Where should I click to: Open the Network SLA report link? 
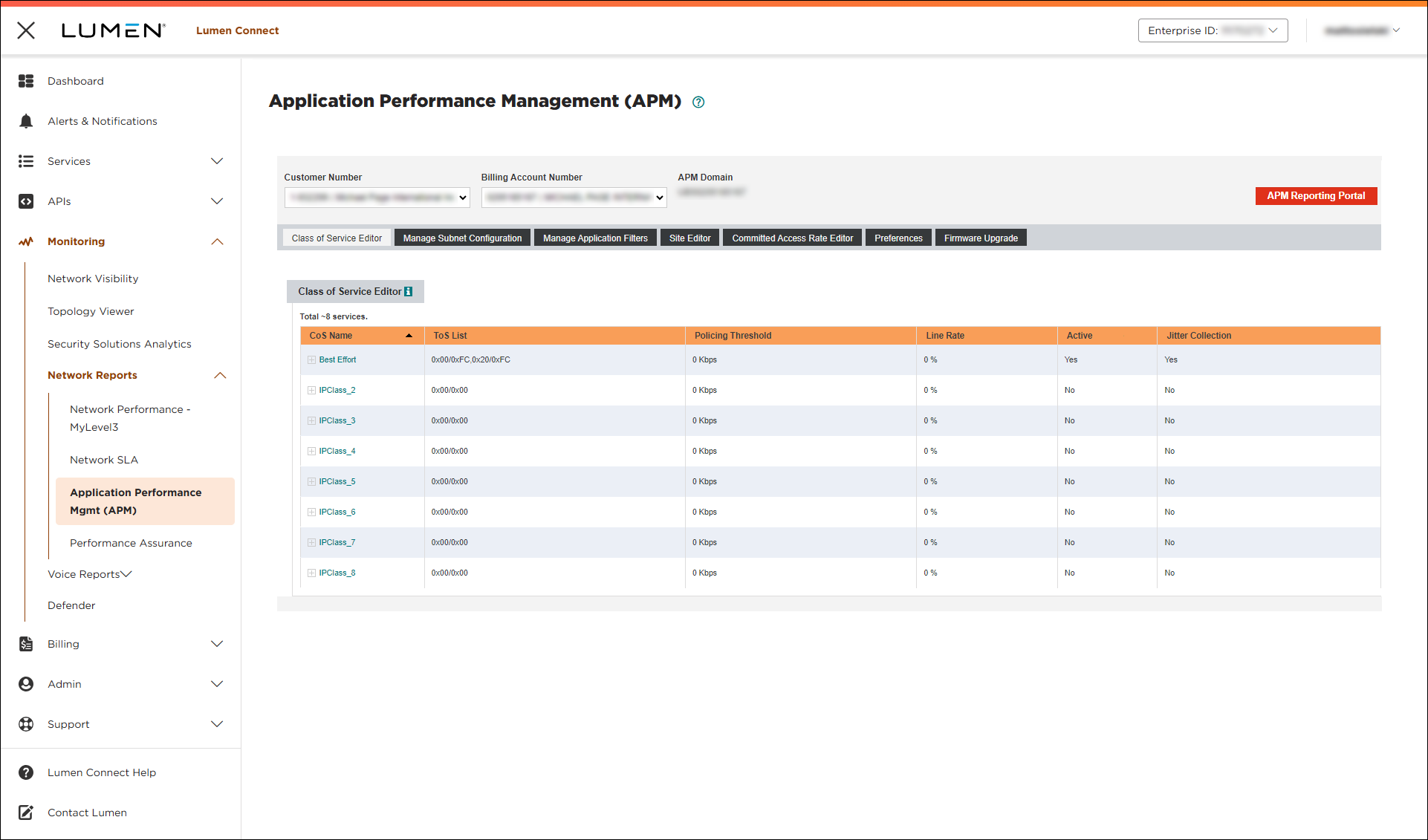point(104,459)
